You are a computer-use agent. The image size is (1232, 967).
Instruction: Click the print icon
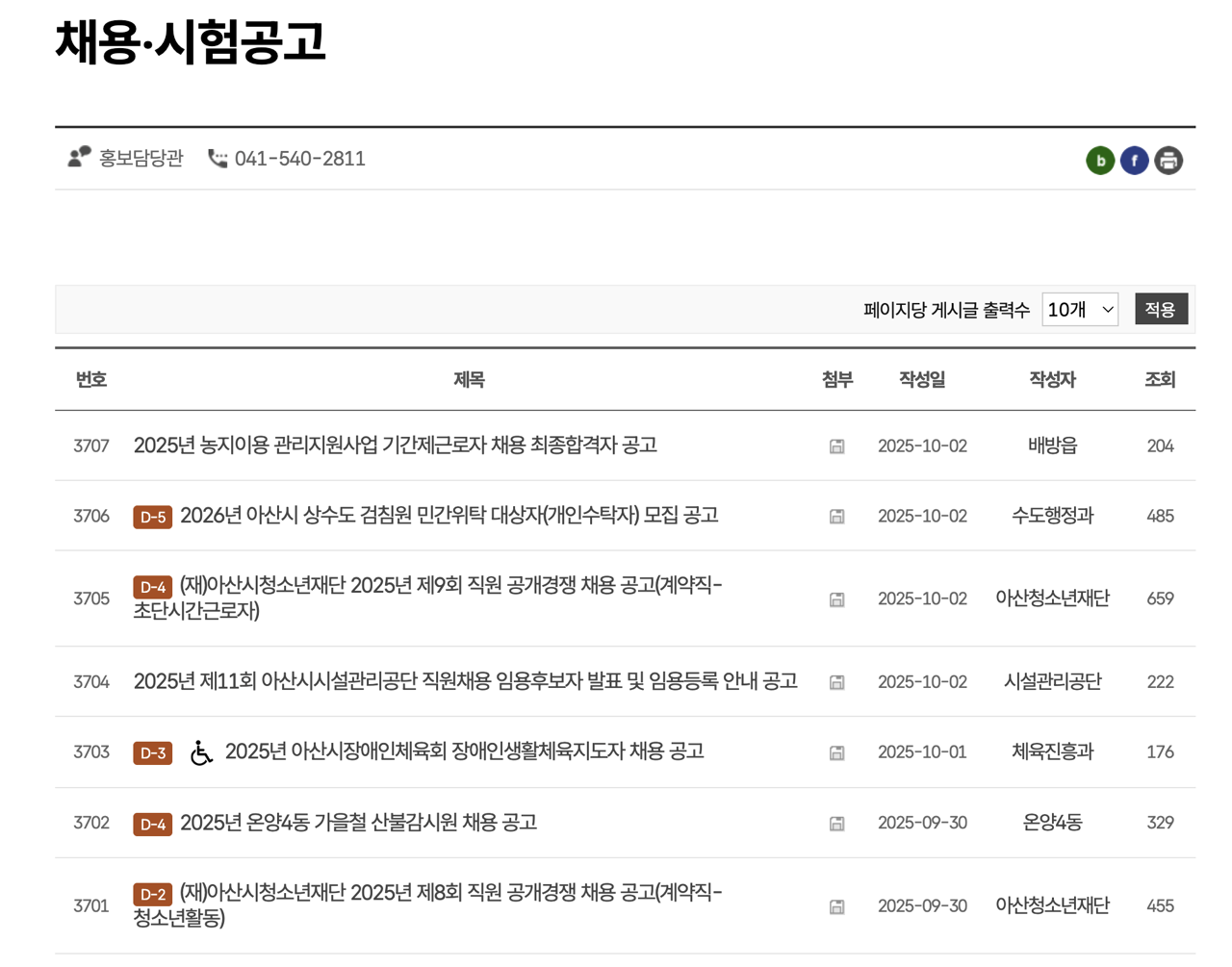click(x=1168, y=161)
